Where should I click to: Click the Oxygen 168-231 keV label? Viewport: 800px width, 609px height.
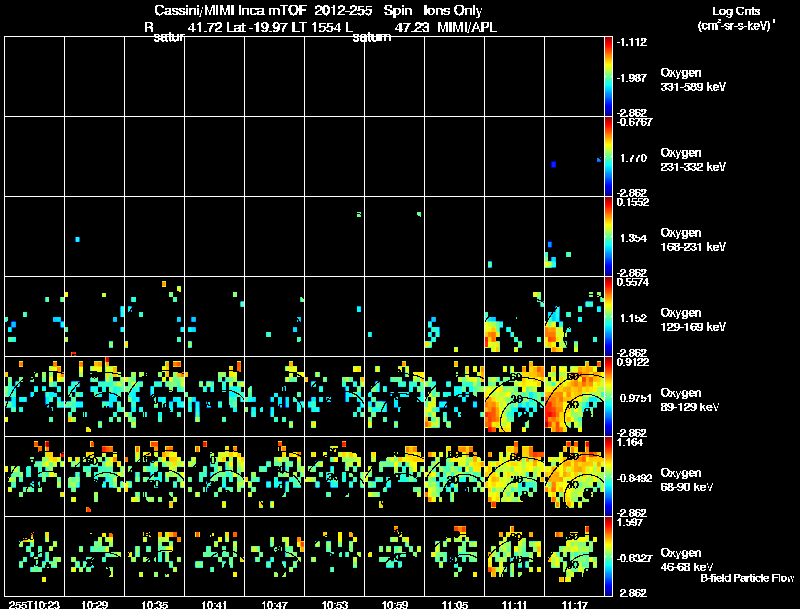pyautogui.click(x=693, y=240)
